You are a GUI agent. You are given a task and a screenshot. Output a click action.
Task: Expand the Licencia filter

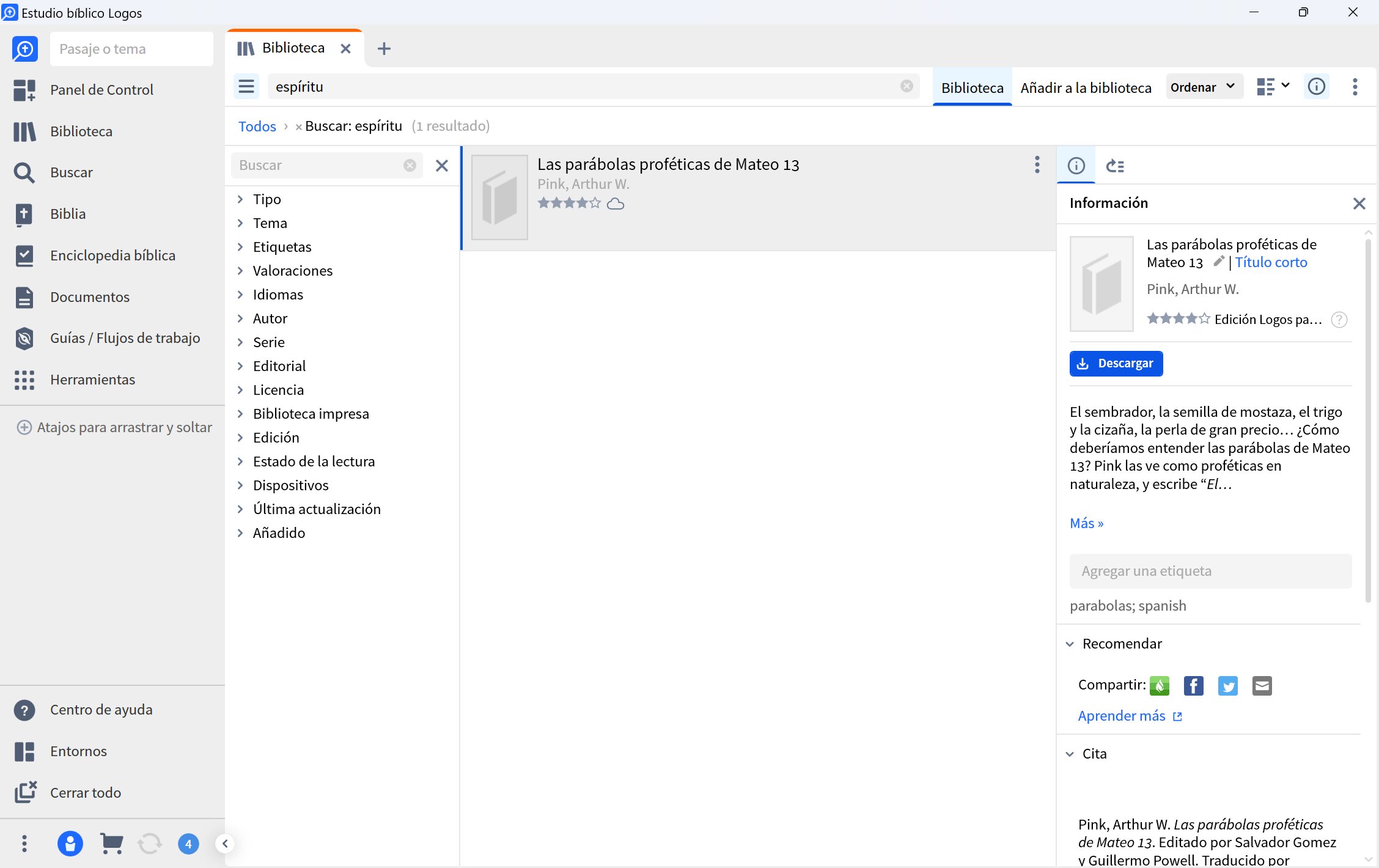pyautogui.click(x=240, y=390)
